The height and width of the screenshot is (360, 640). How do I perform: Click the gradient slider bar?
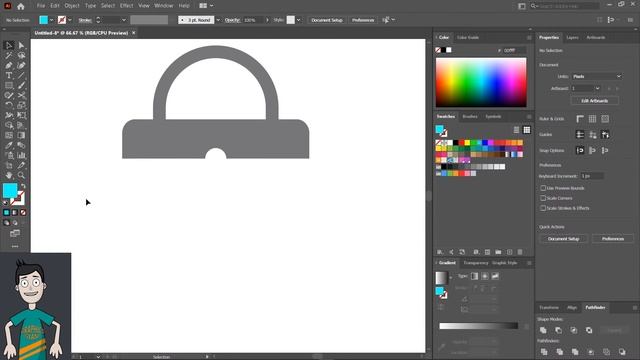coord(478,326)
